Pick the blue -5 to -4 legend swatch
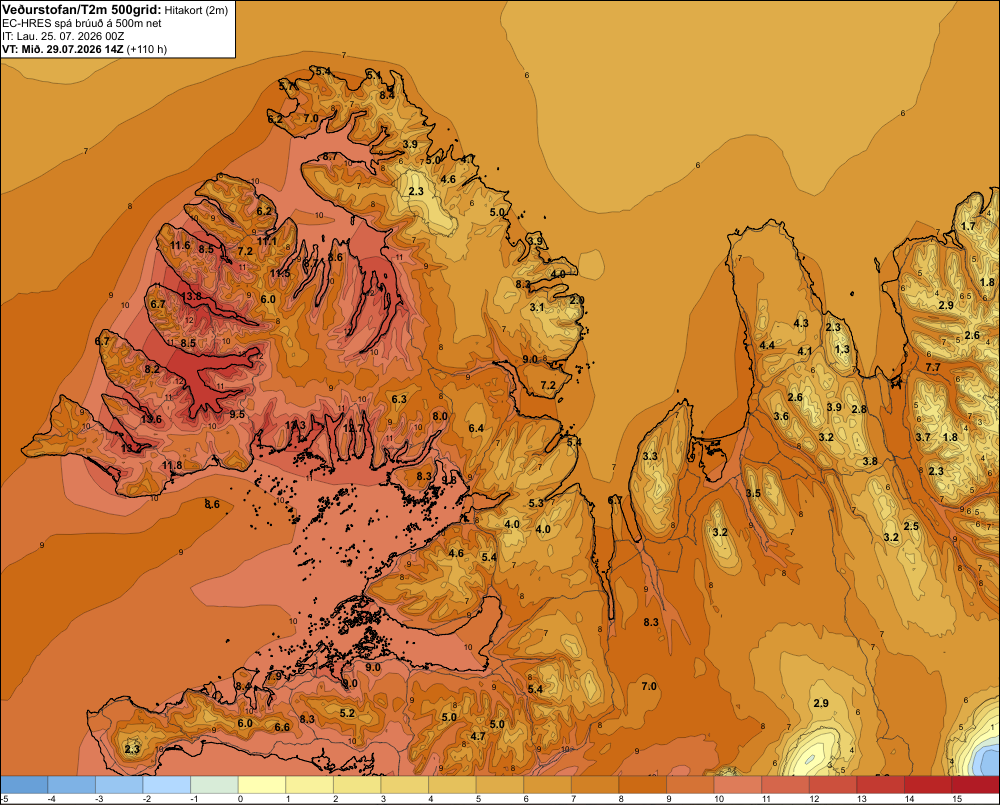Viewport: 1000px width, 805px height. coord(24,785)
